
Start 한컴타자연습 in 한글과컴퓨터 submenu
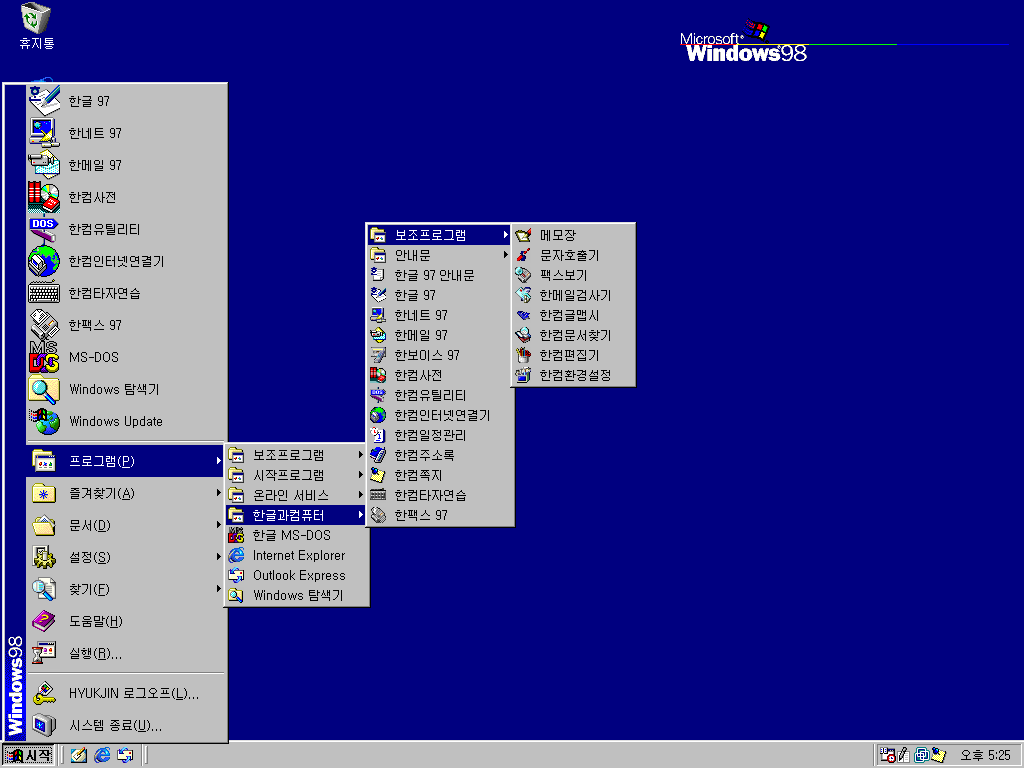(440, 495)
